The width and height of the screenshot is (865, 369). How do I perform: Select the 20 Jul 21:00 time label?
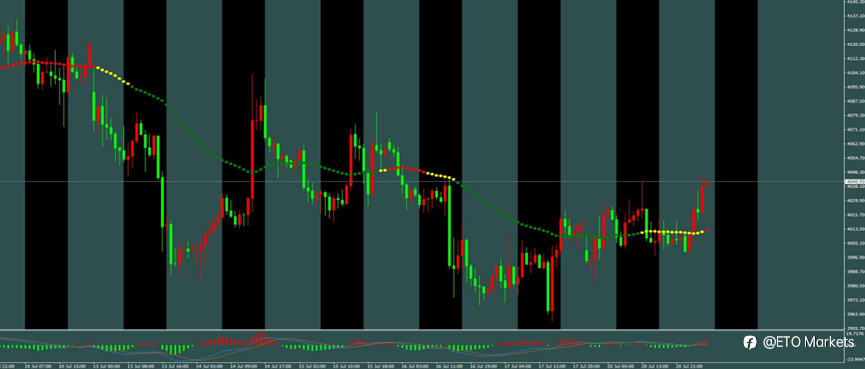pyautogui.click(x=690, y=366)
